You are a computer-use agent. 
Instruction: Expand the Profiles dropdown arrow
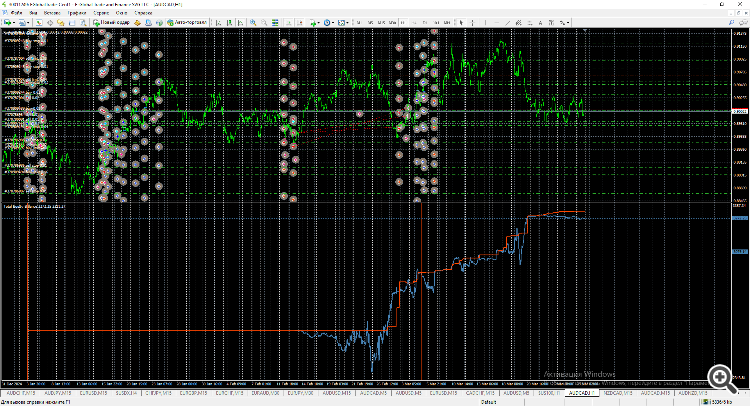(x=28, y=22)
